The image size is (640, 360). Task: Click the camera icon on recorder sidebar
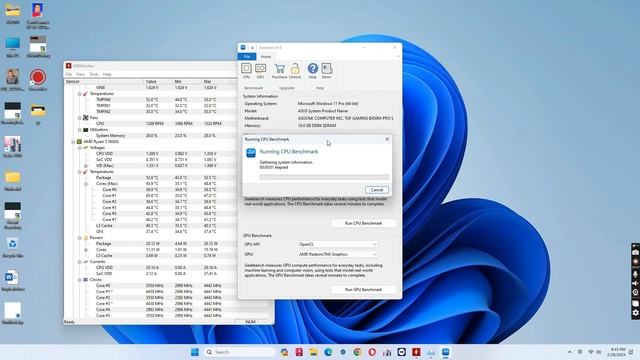pos(636,253)
